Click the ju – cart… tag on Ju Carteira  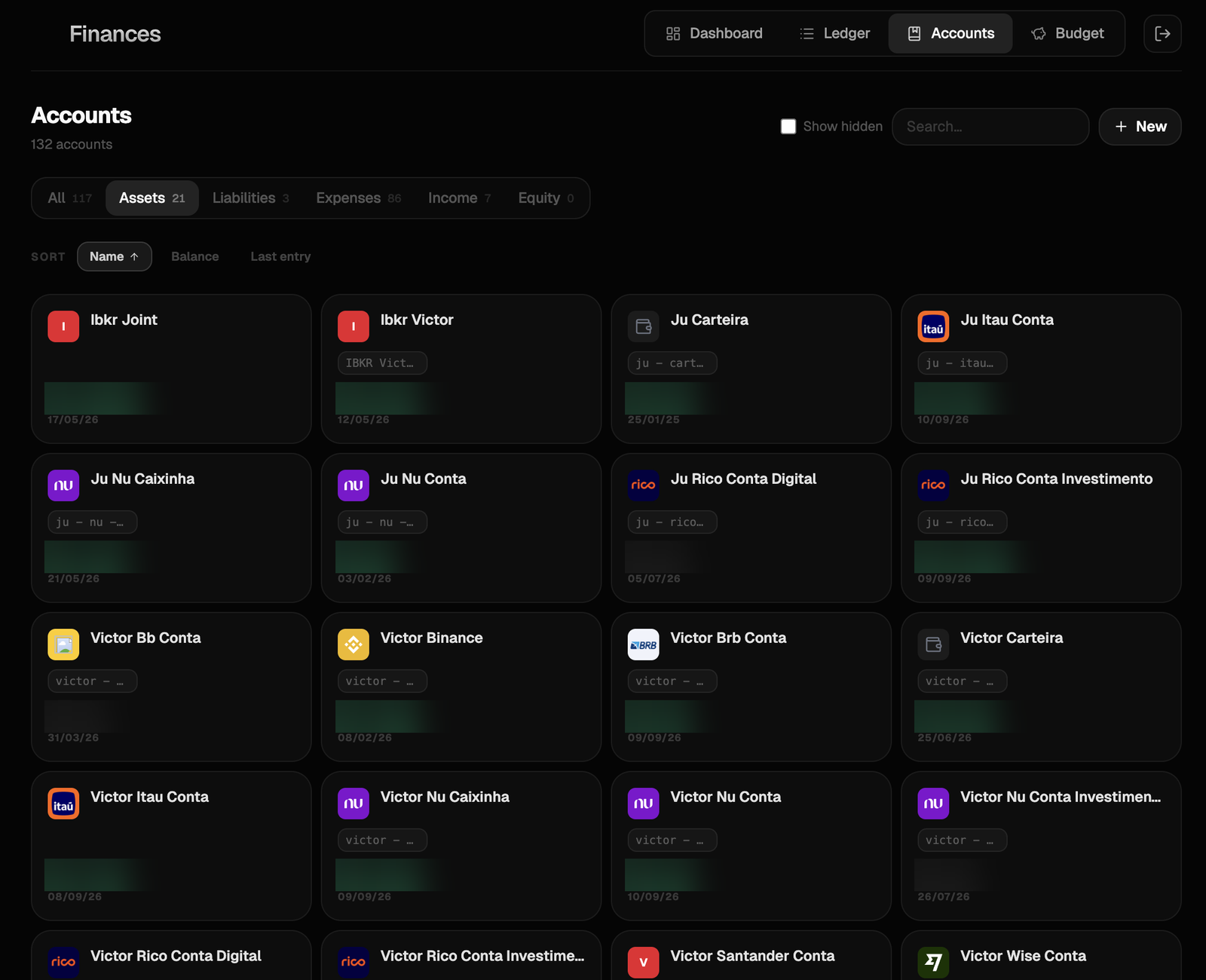pyautogui.click(x=672, y=363)
